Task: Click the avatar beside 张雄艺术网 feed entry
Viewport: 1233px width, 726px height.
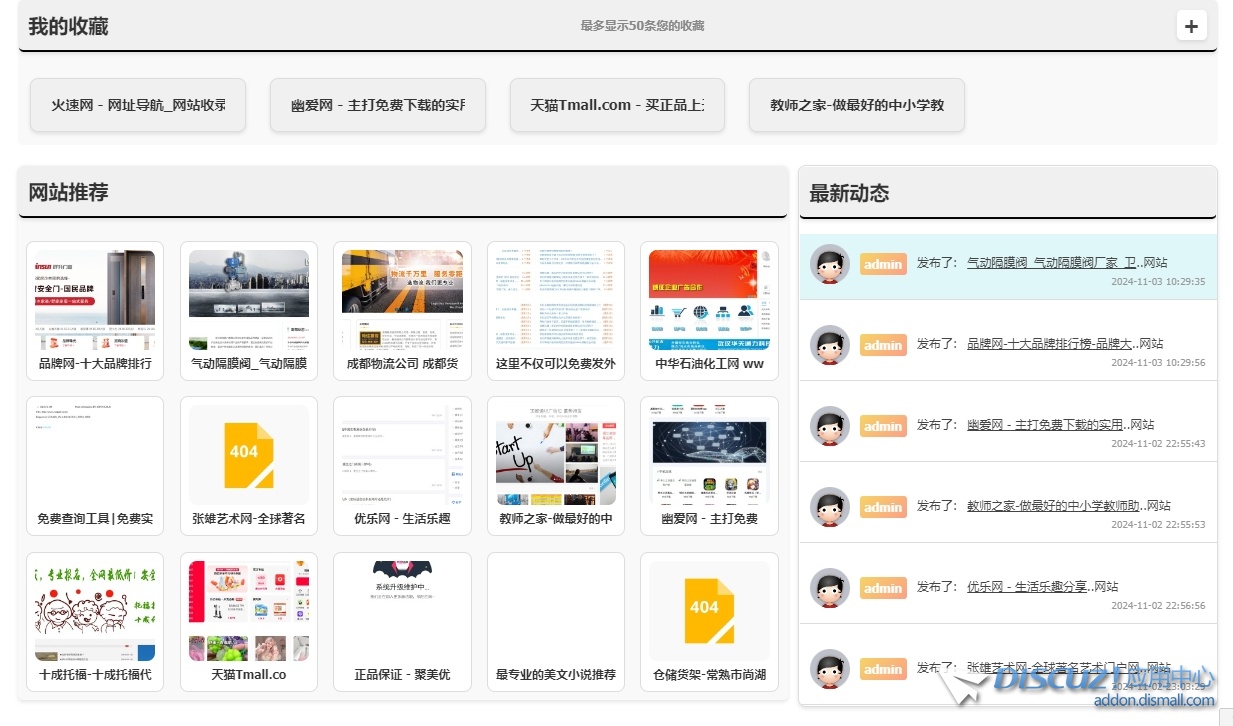Action: click(x=830, y=669)
